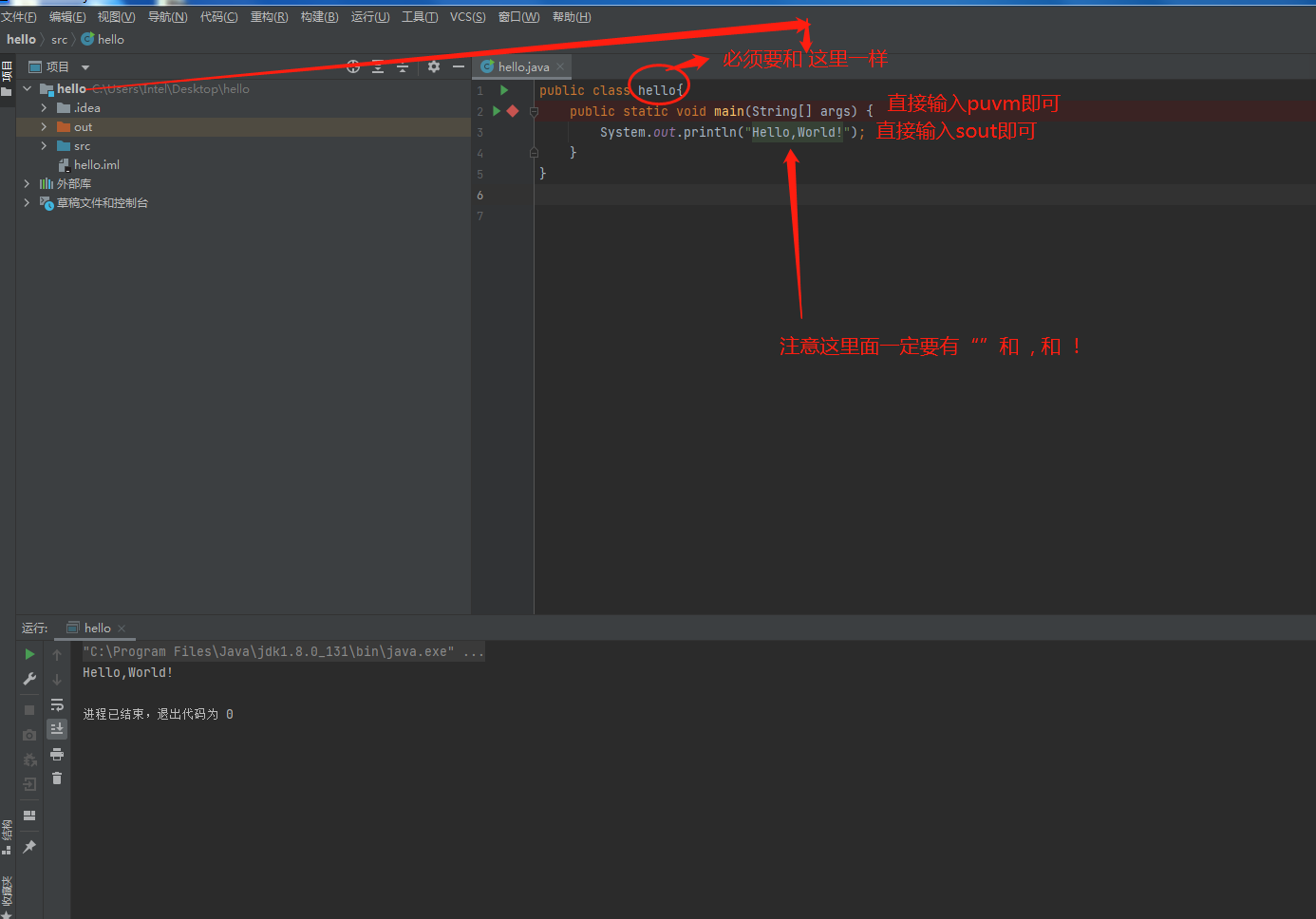Screen dimensions: 1316x919
Task: Click the "Hello,World!" string in code
Action: [x=798, y=132]
